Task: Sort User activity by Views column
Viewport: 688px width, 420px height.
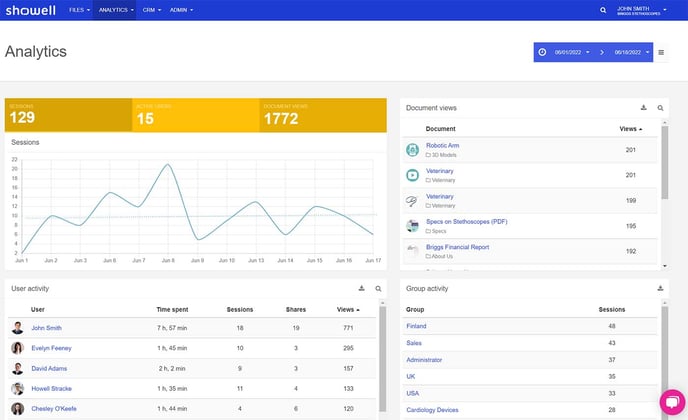Action: click(348, 309)
